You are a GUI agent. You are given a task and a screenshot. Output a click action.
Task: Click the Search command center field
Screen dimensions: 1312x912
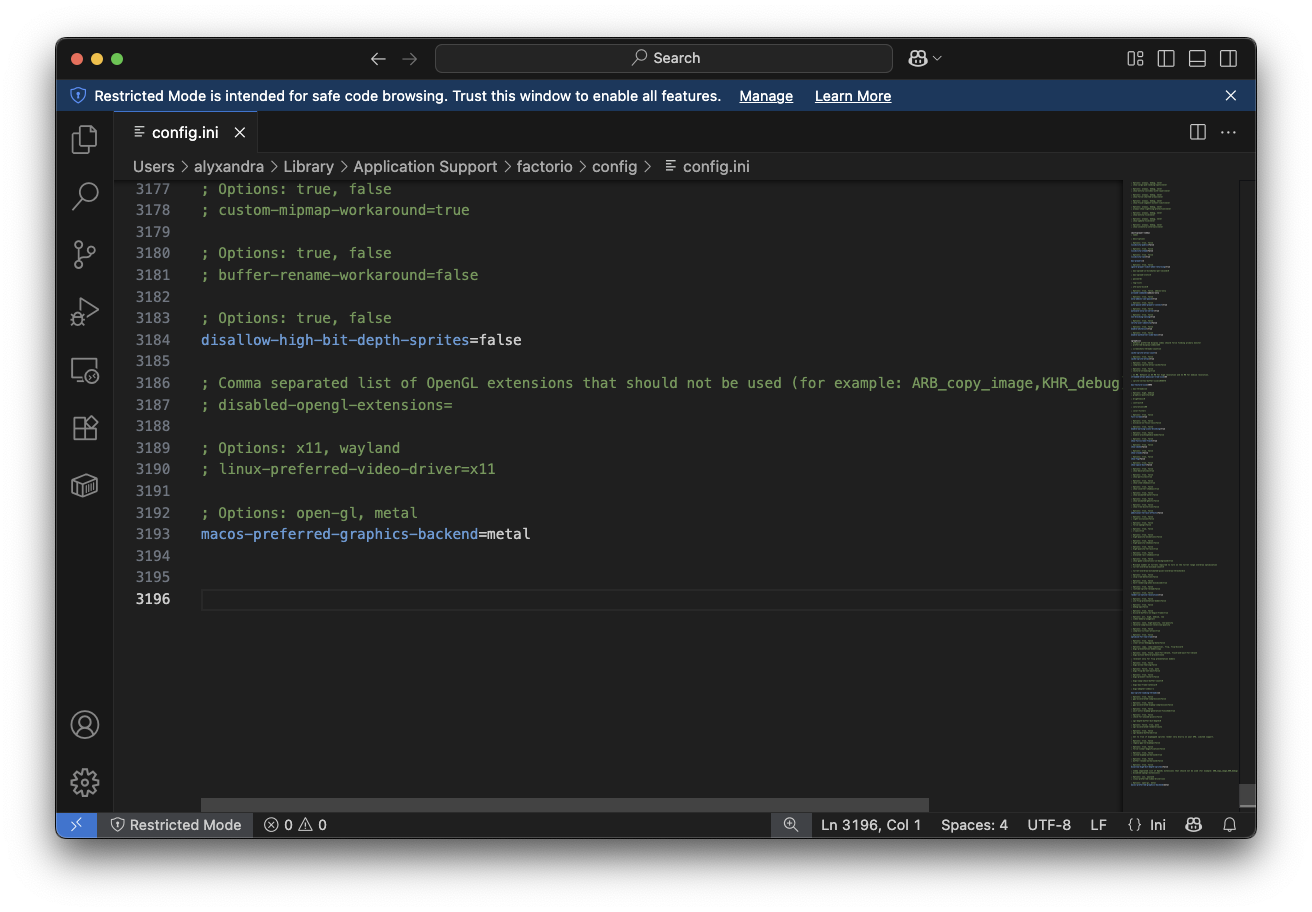pos(664,58)
